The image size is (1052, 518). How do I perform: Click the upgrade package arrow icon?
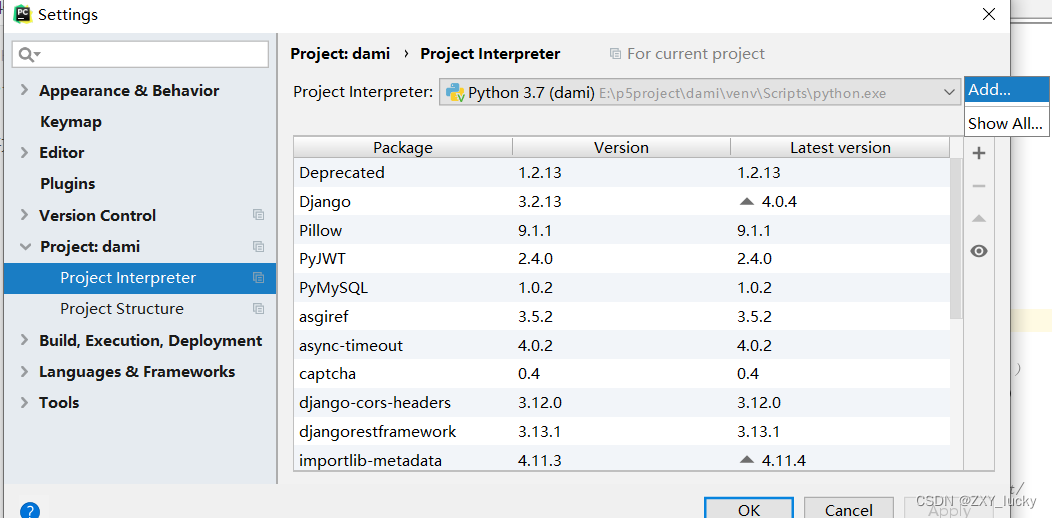tap(979, 218)
